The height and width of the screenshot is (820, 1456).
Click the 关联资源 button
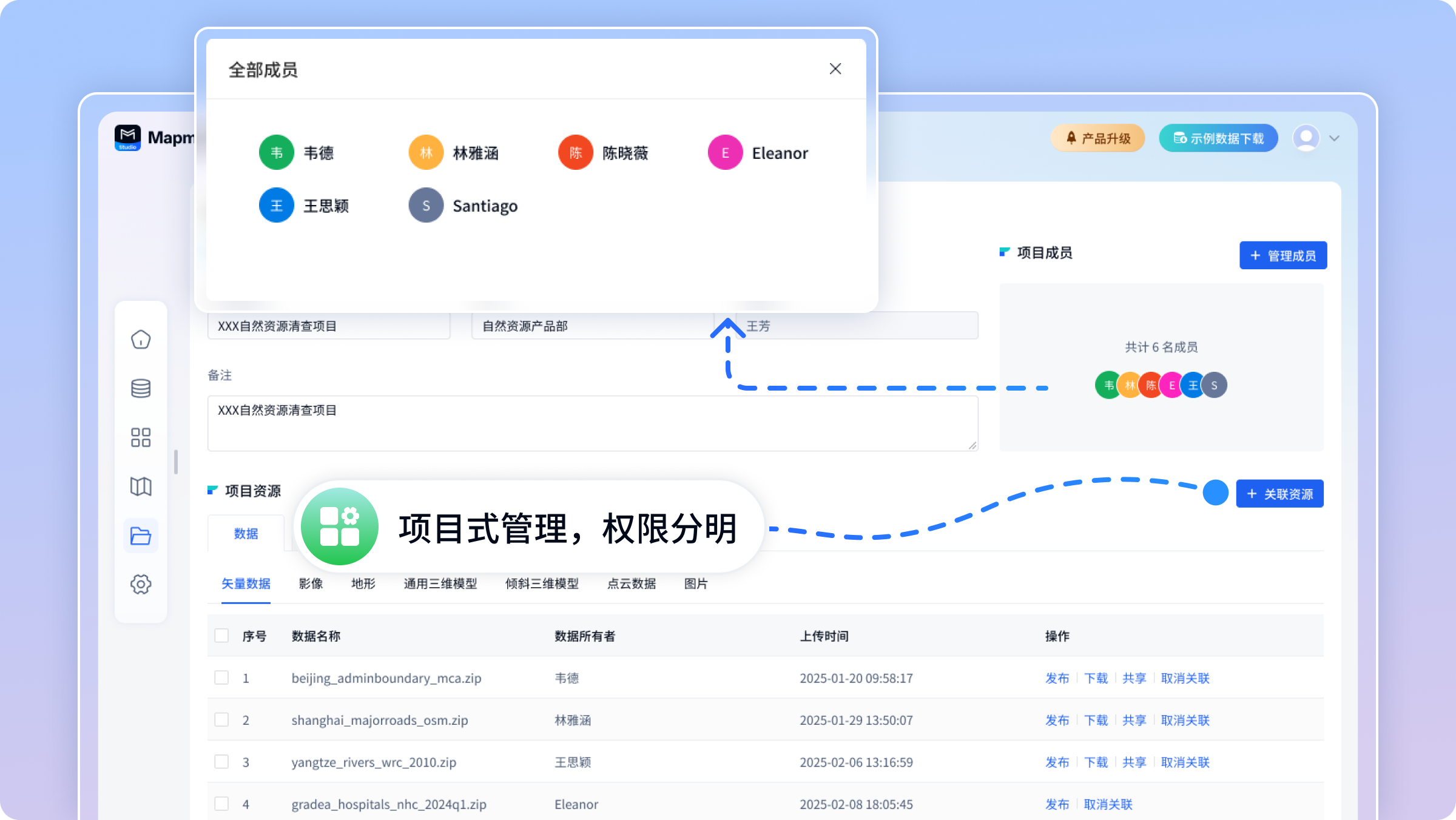[x=1279, y=494]
